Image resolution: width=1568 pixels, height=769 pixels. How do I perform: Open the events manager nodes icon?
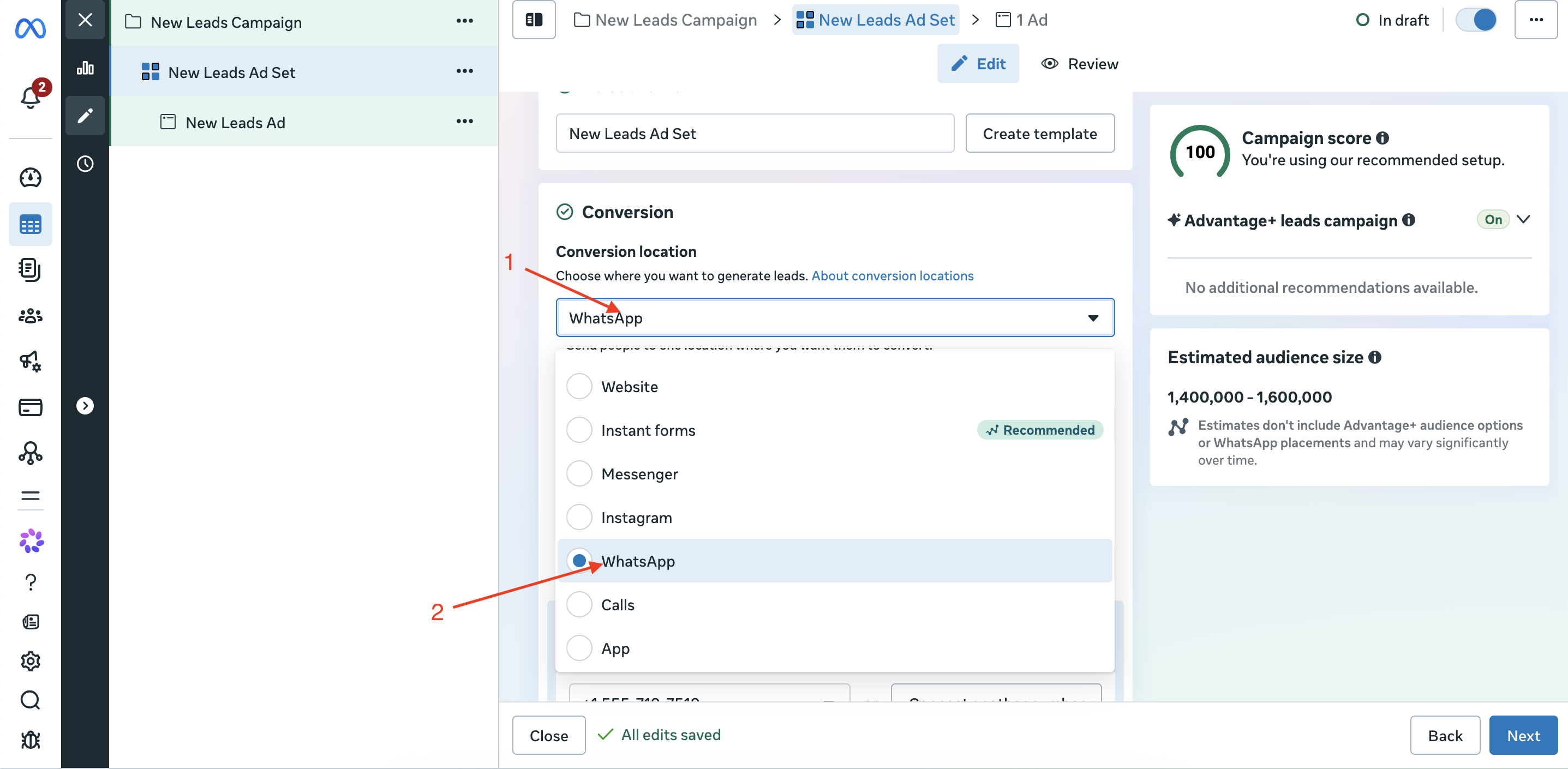coord(31,453)
